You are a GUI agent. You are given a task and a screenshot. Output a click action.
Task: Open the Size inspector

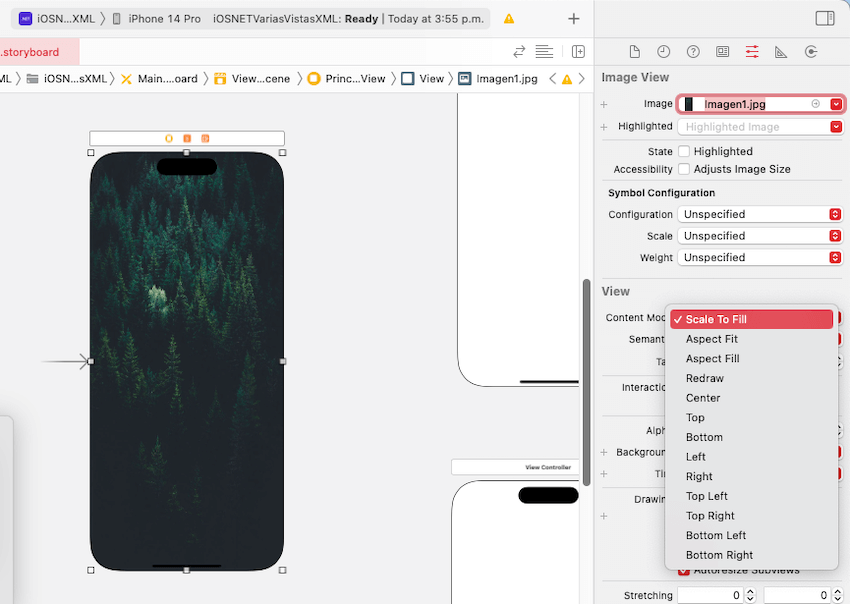pos(781,51)
